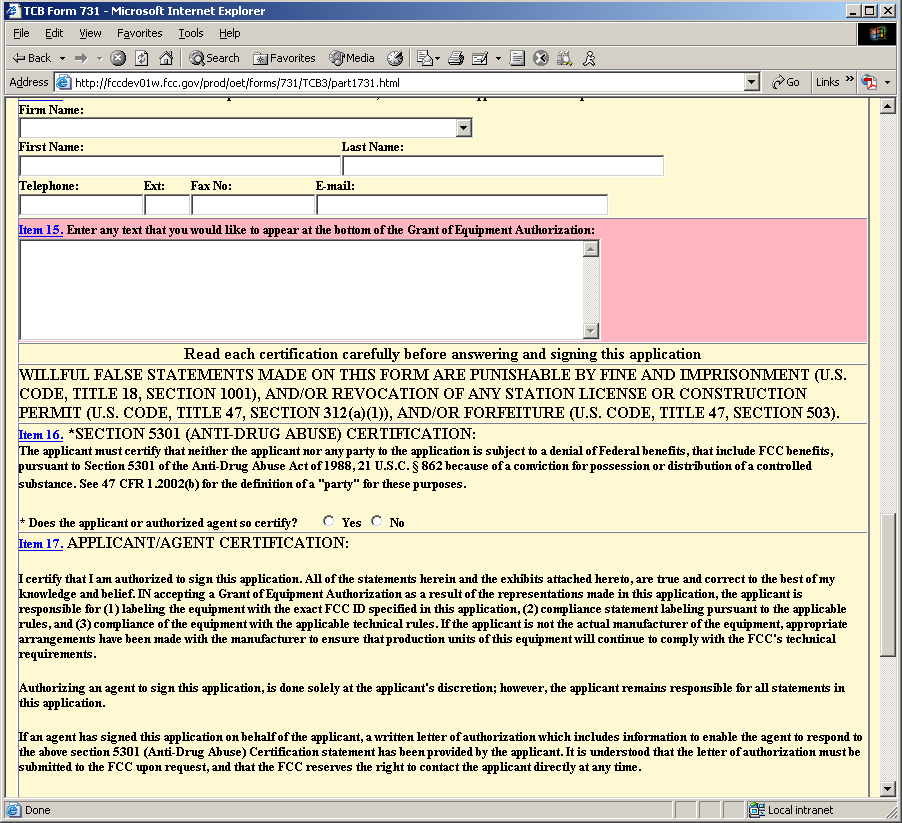Click the page icon in Address bar
The height and width of the screenshot is (823, 902).
63,82
